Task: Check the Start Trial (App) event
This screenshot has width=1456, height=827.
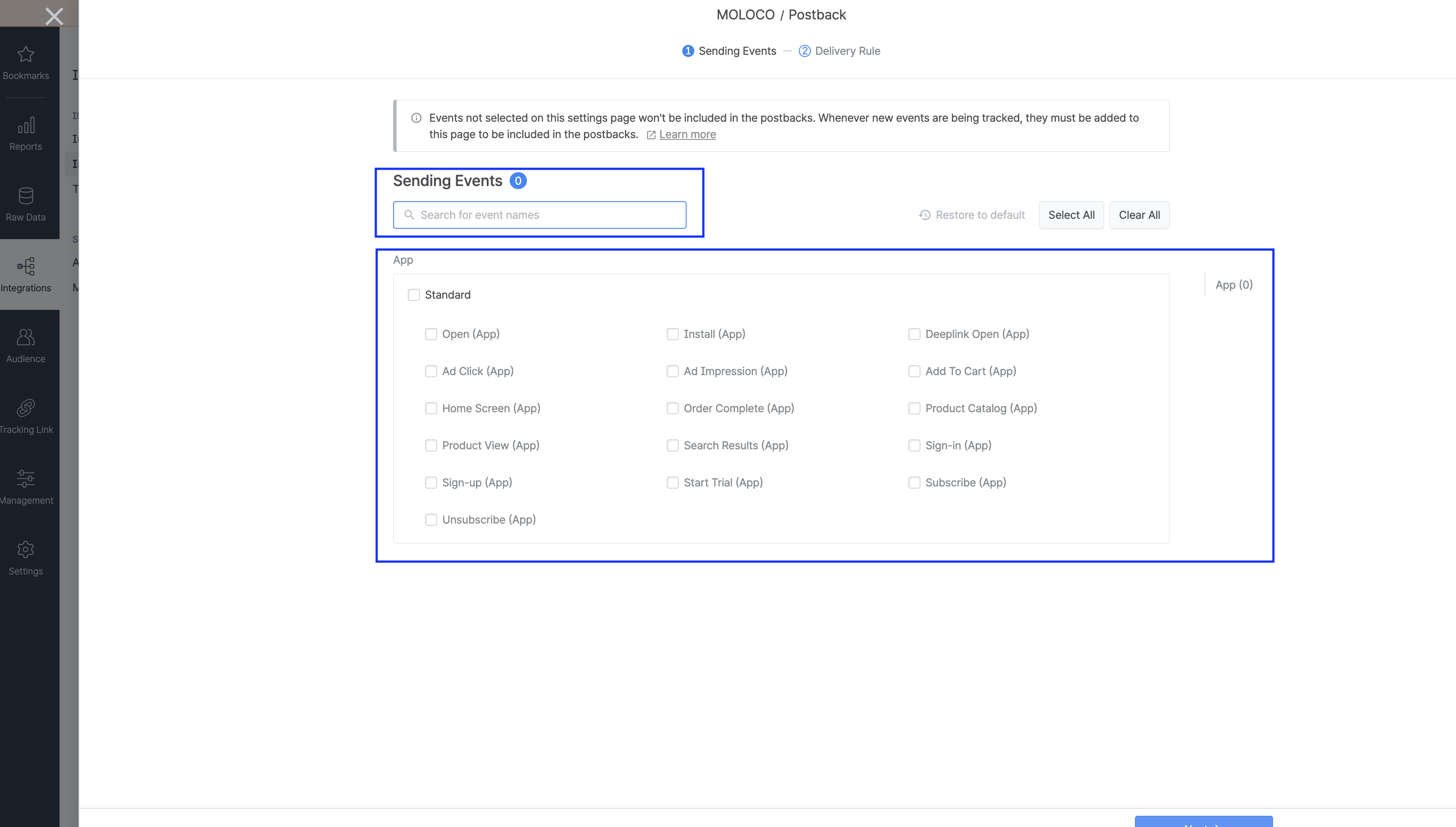Action: (x=672, y=482)
